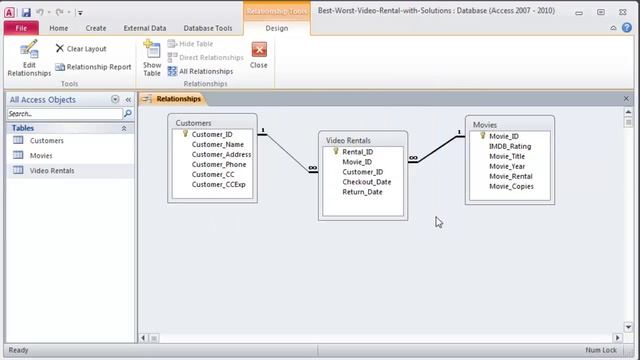Open the All Access Objects dropdown menu

pos(115,99)
